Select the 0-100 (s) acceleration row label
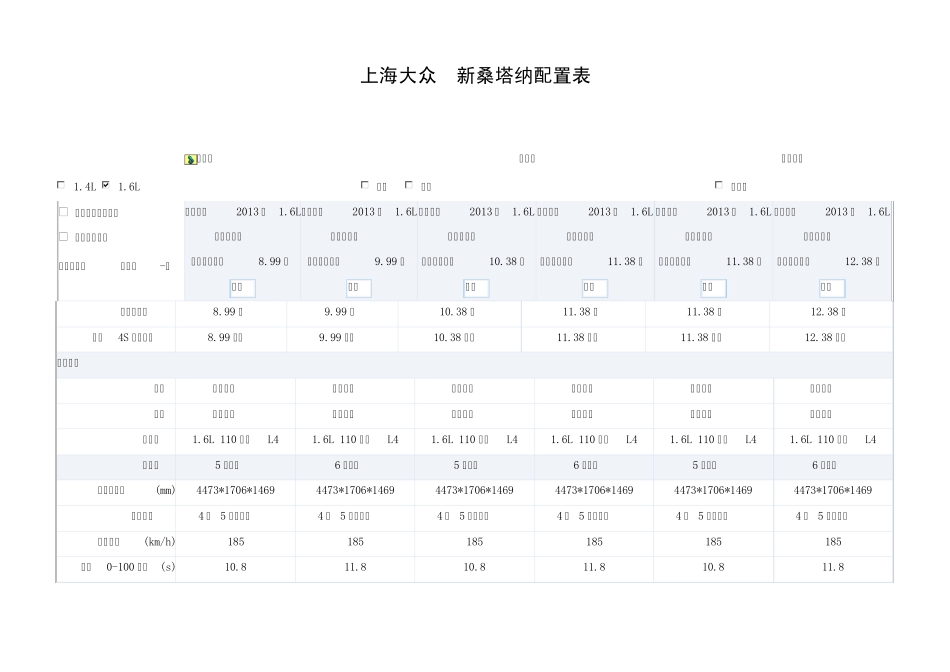 (128, 567)
